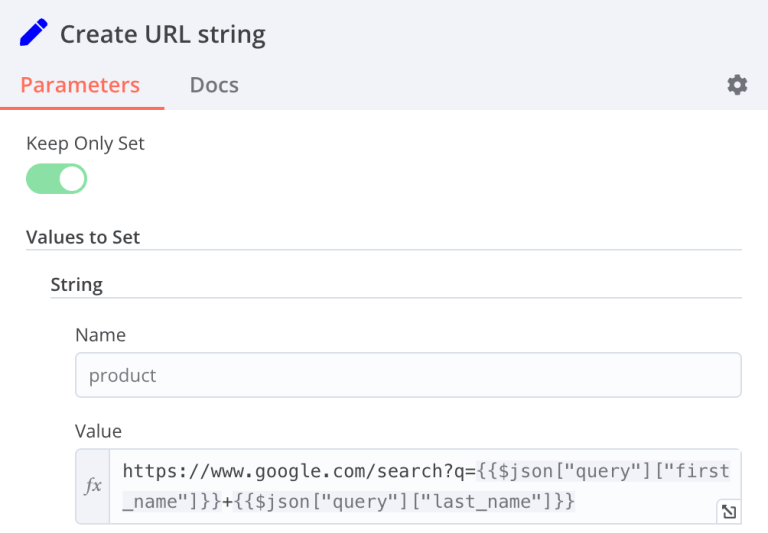Viewport: 768px width, 533px height.
Task: Click the fx expression icon
Action: 93,486
